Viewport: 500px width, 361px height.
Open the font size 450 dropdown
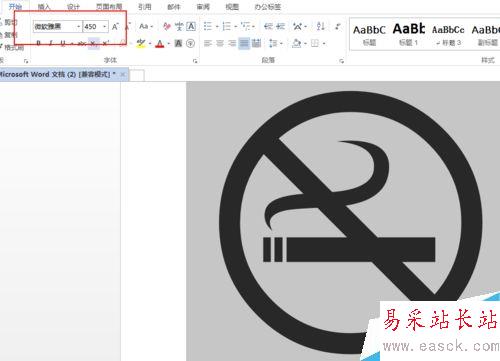pos(105,26)
